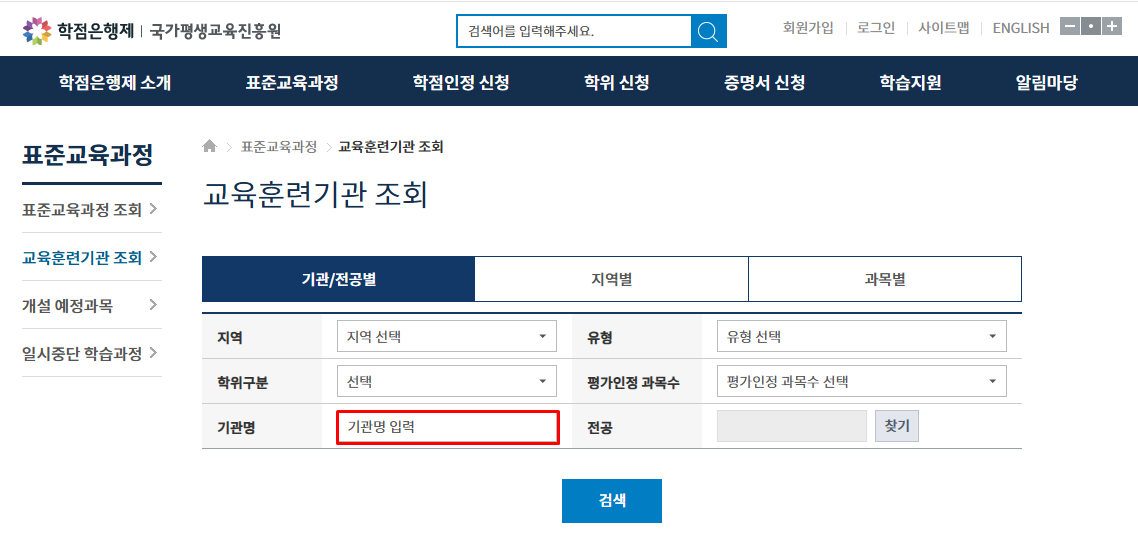Open 학습지원 menu
1138x554 pixels.
click(x=910, y=82)
